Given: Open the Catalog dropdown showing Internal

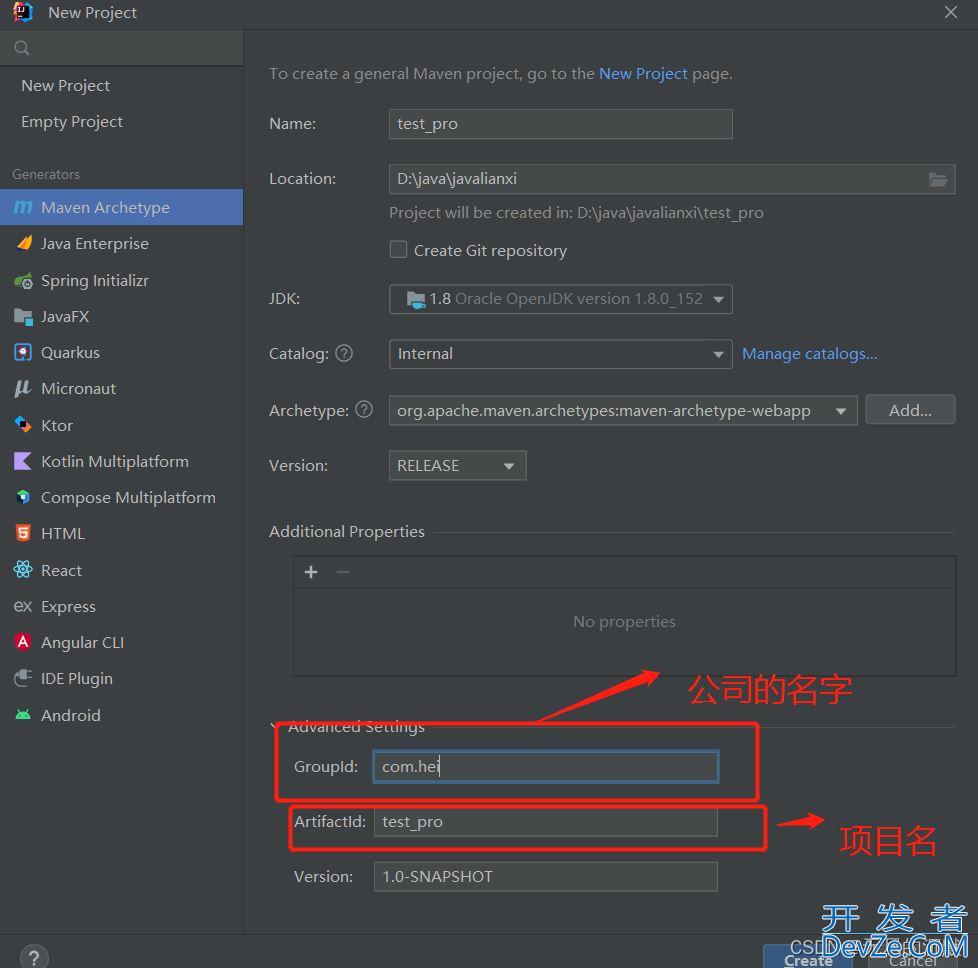Looking at the screenshot, I should click(x=560, y=354).
